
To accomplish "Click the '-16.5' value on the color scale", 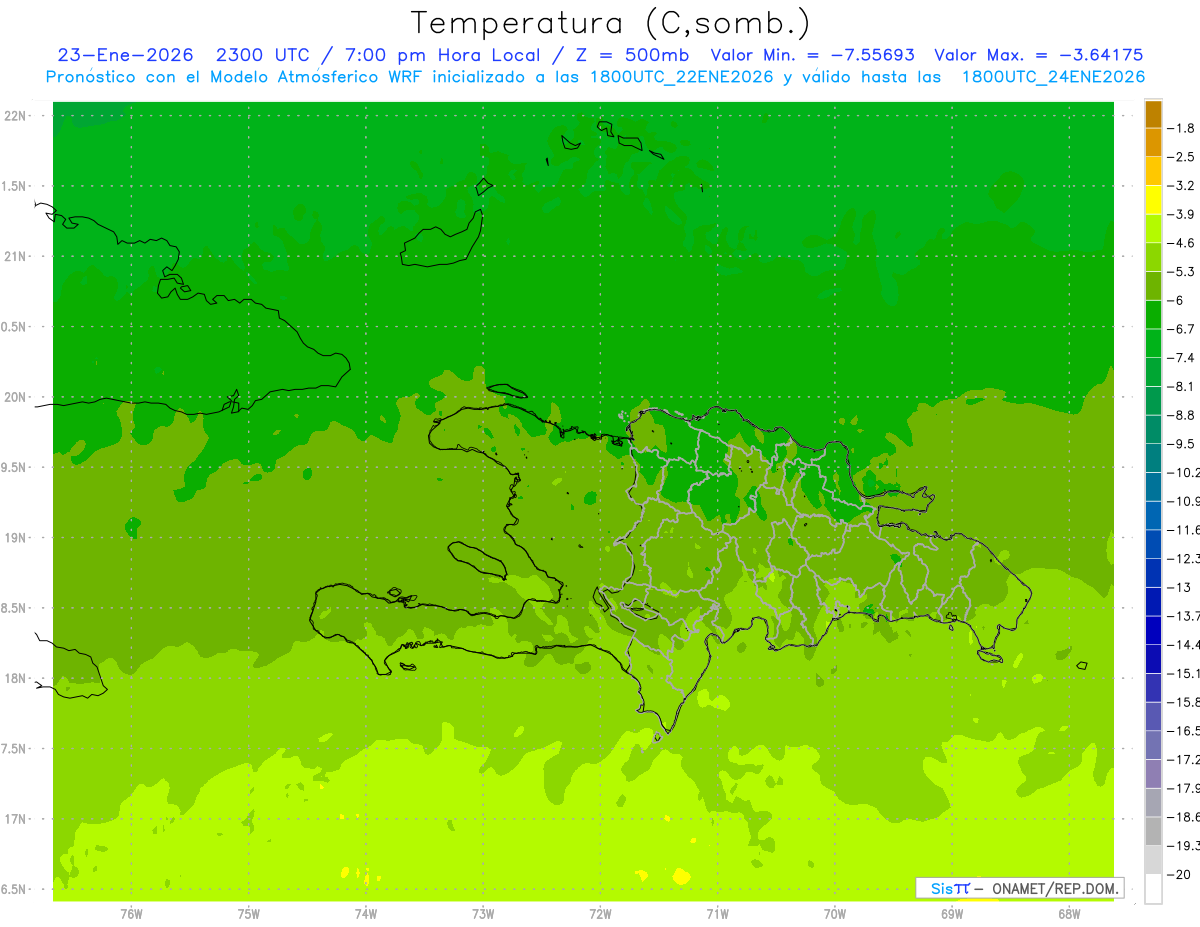I will pyautogui.click(x=1184, y=731).
